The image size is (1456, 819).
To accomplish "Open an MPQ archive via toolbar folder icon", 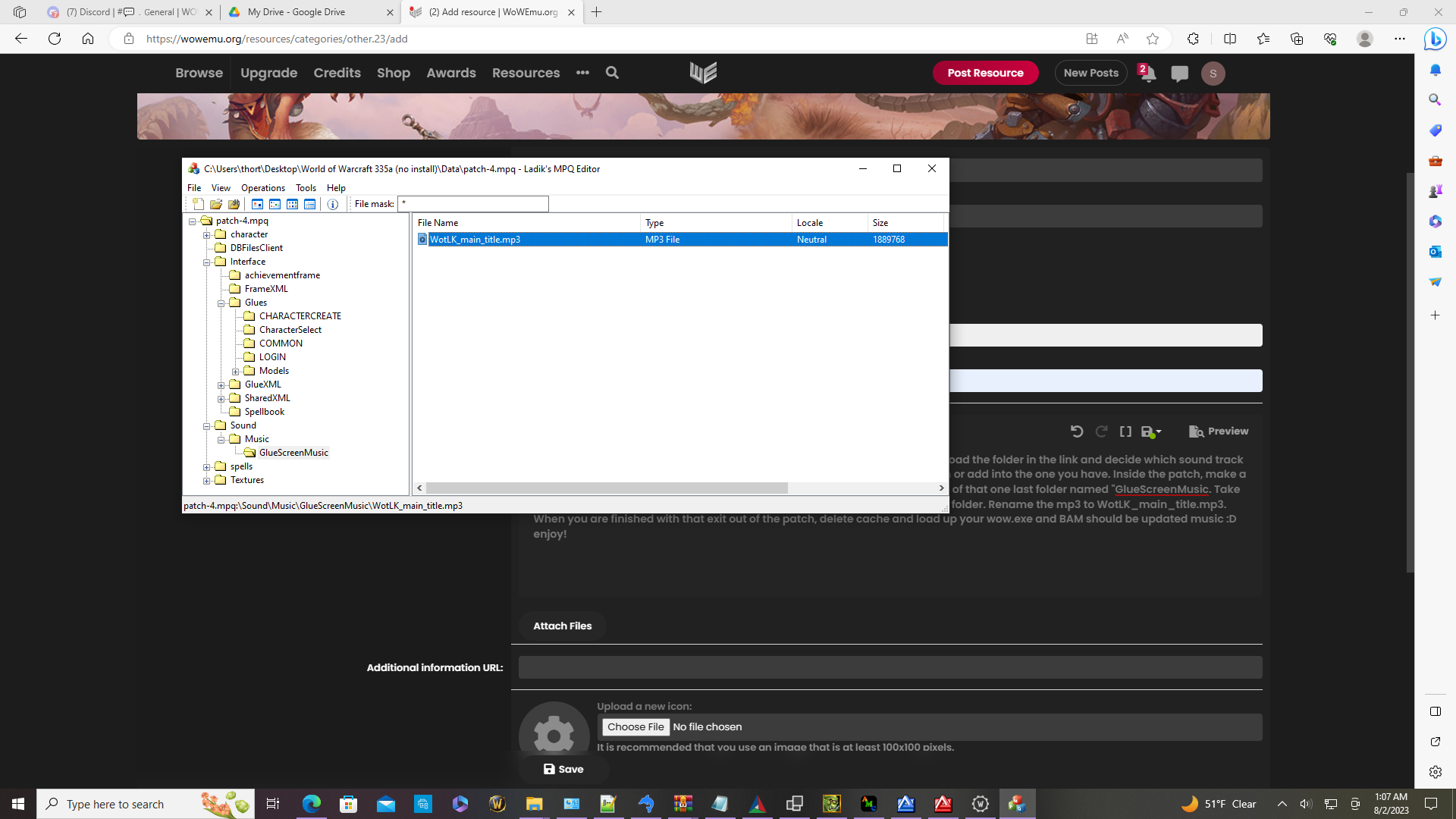I will 216,204.
